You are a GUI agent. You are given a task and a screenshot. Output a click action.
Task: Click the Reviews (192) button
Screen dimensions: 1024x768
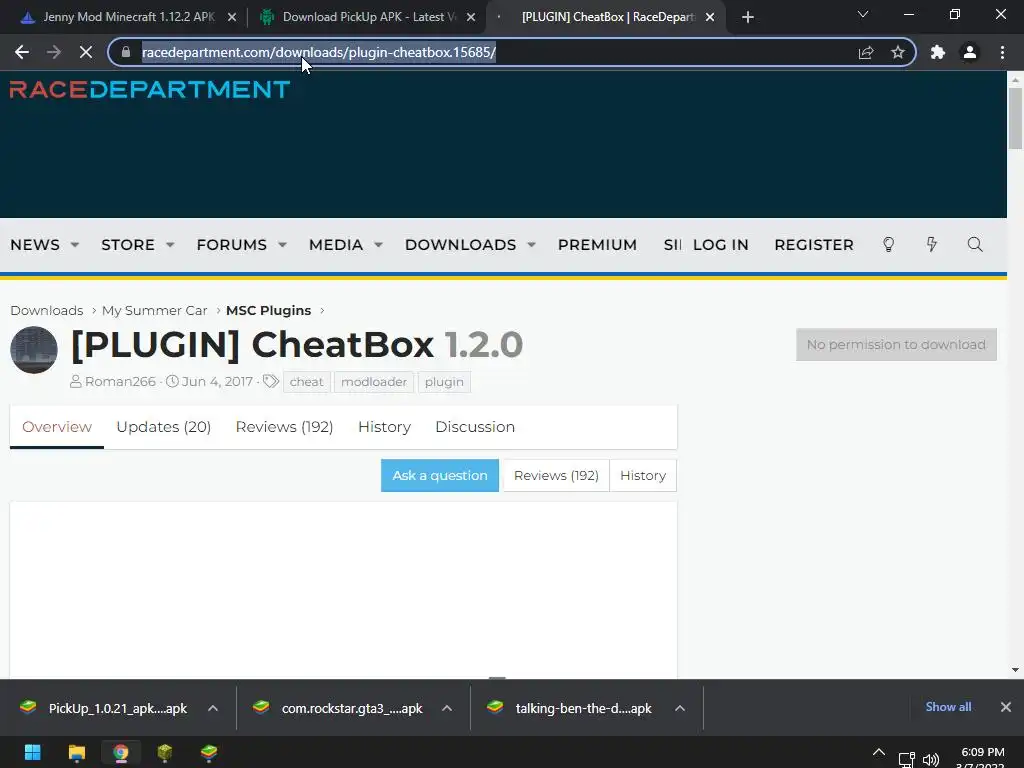[x=556, y=475]
